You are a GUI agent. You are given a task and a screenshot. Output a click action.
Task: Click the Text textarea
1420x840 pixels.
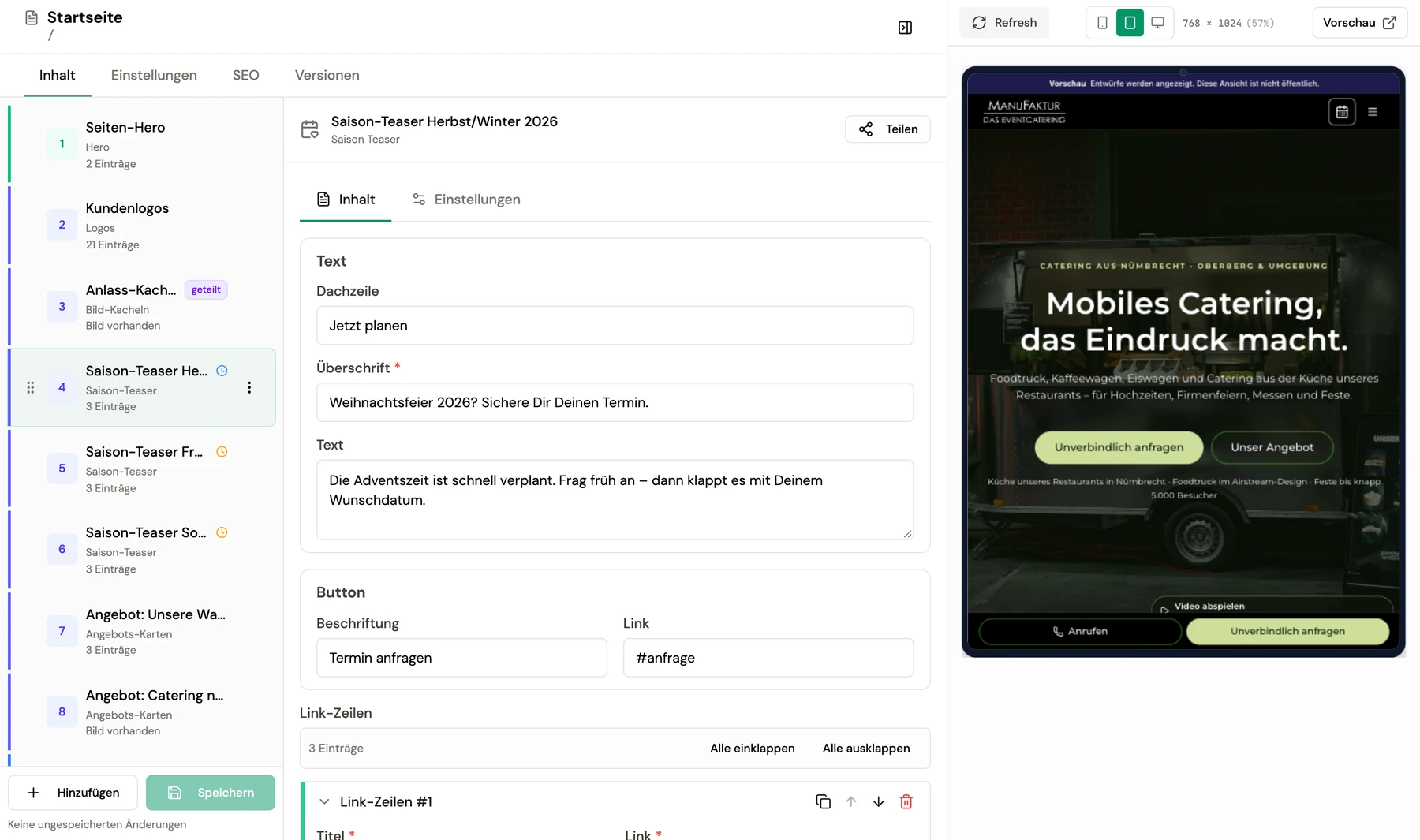tap(615, 500)
